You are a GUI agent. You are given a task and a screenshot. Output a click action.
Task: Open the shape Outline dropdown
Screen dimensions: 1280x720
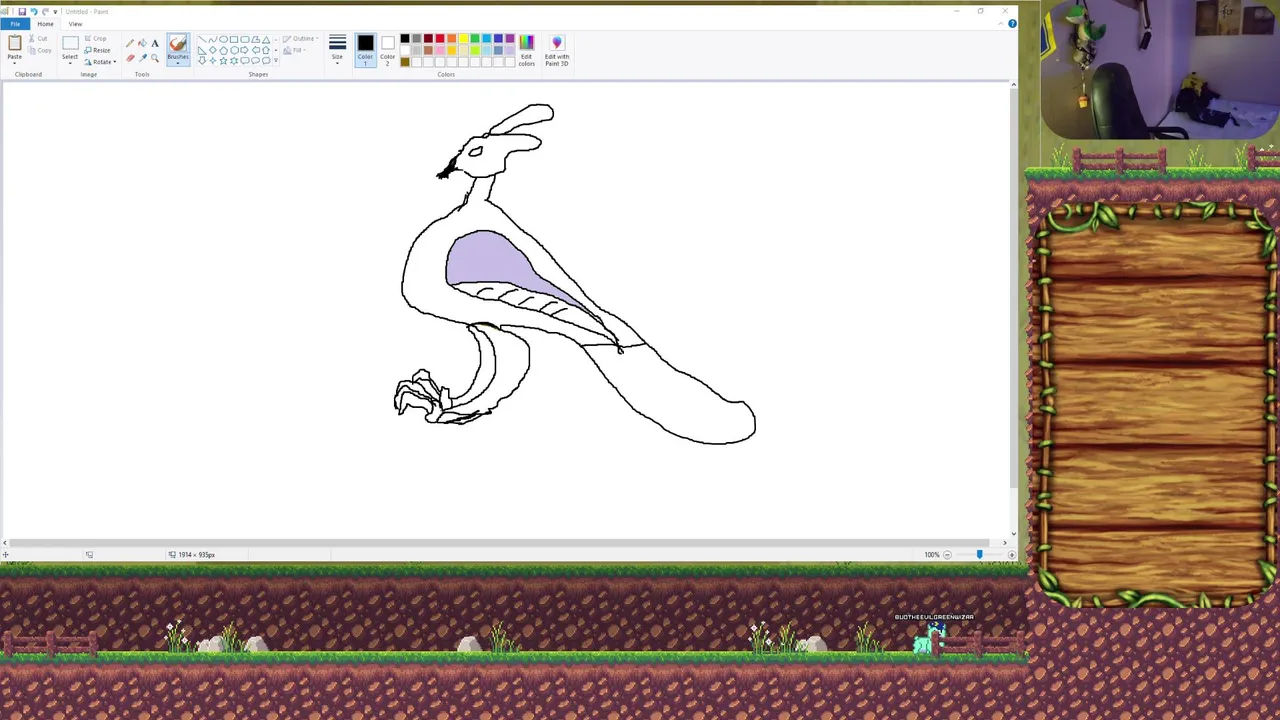[x=300, y=38]
